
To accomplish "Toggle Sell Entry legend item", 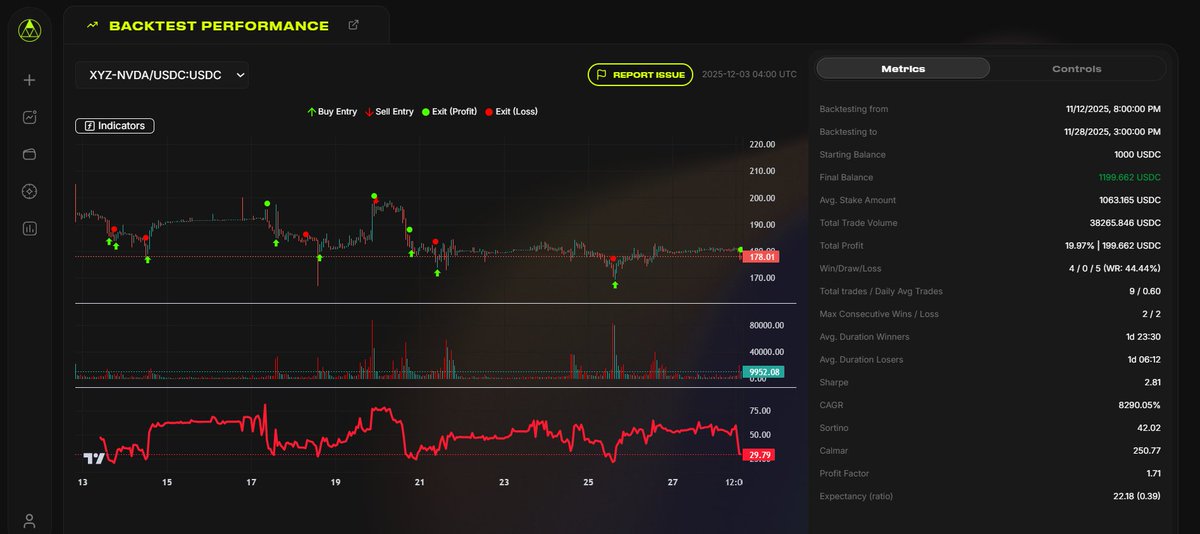I will coord(389,112).
